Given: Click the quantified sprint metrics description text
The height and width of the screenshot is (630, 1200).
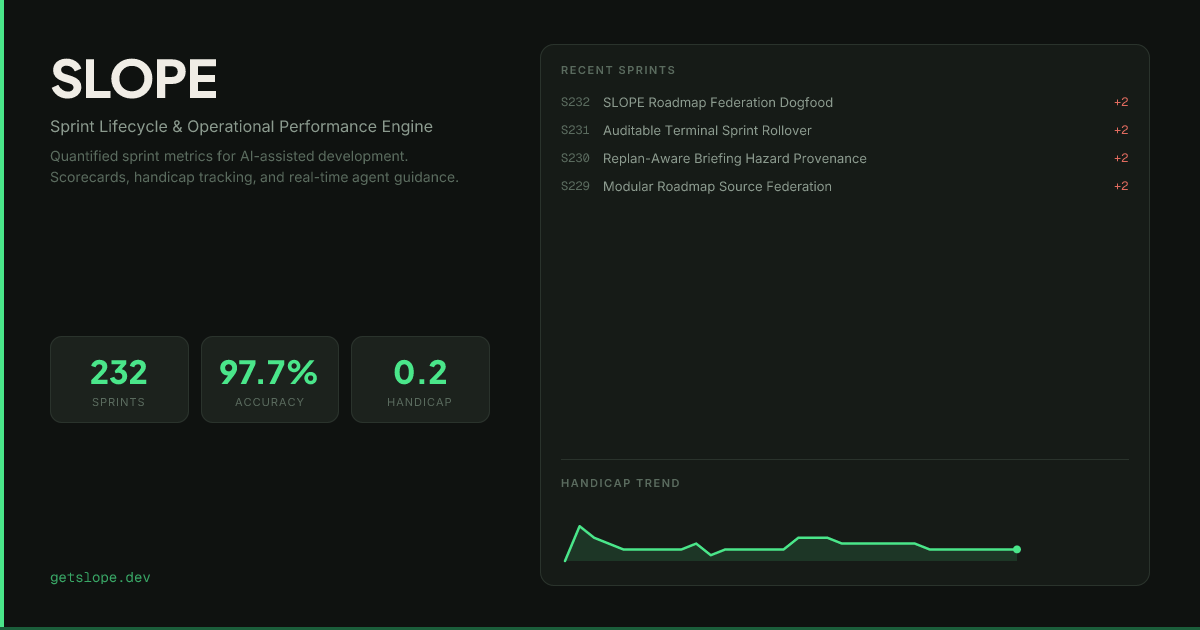Looking at the screenshot, I should tap(254, 167).
